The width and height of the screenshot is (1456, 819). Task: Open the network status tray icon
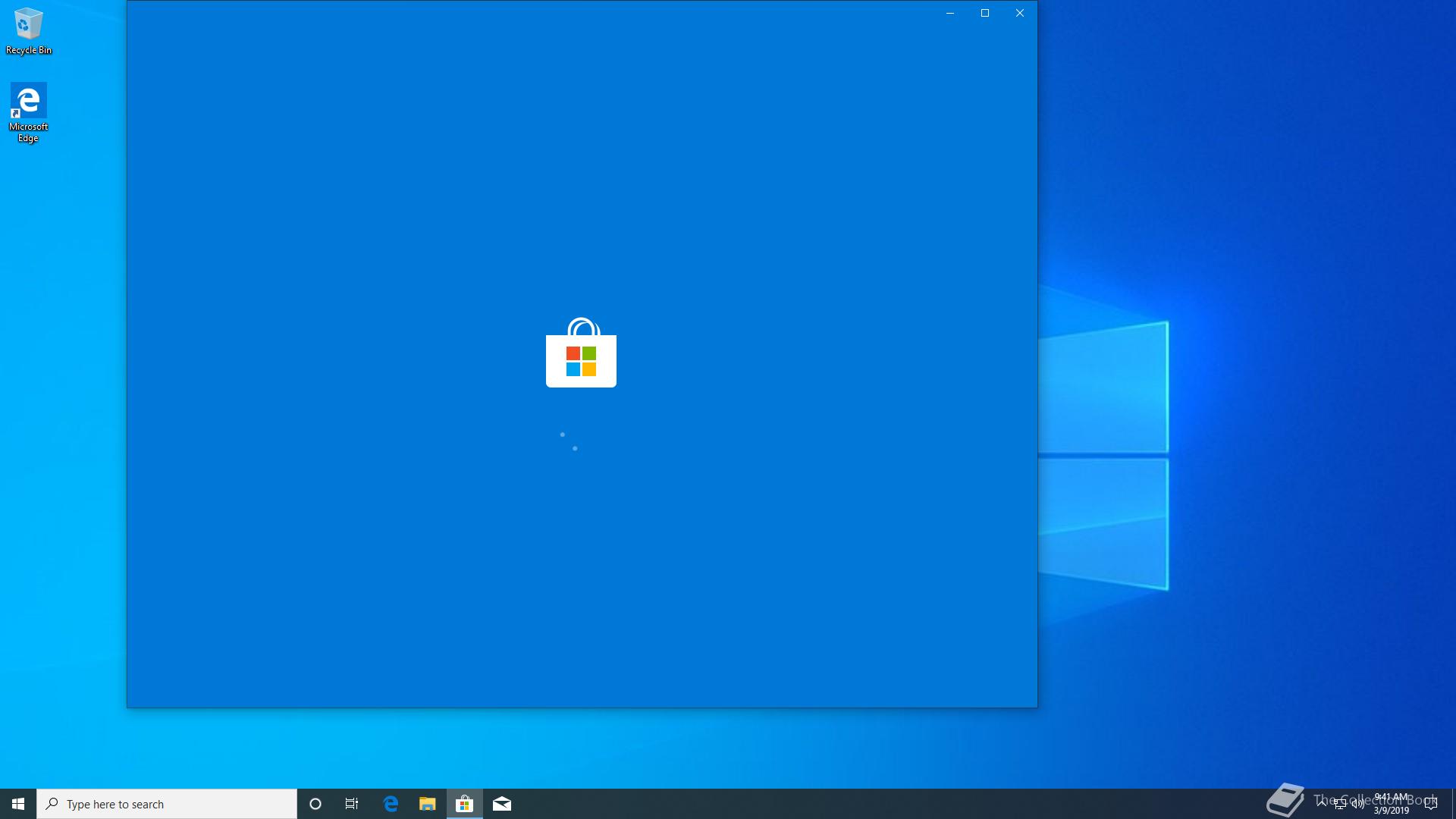pos(1340,804)
